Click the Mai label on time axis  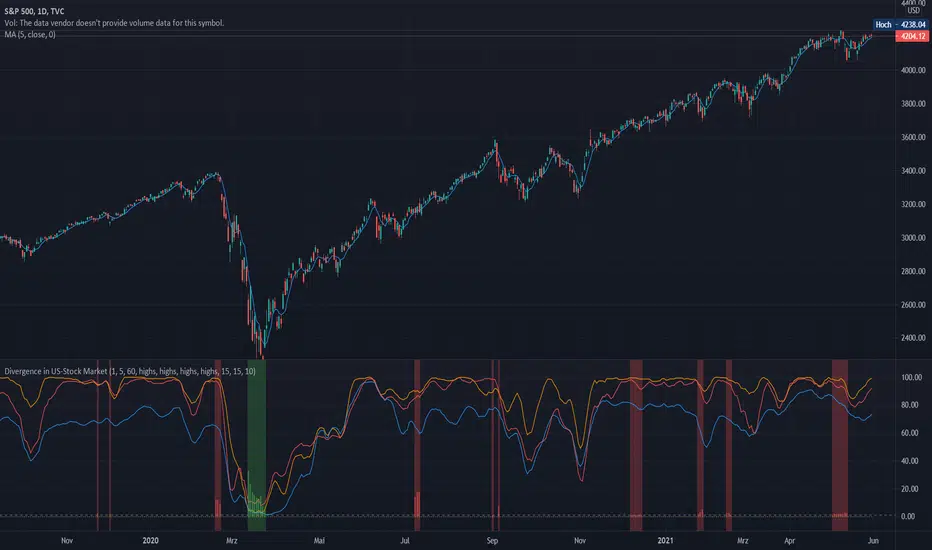(x=319, y=540)
